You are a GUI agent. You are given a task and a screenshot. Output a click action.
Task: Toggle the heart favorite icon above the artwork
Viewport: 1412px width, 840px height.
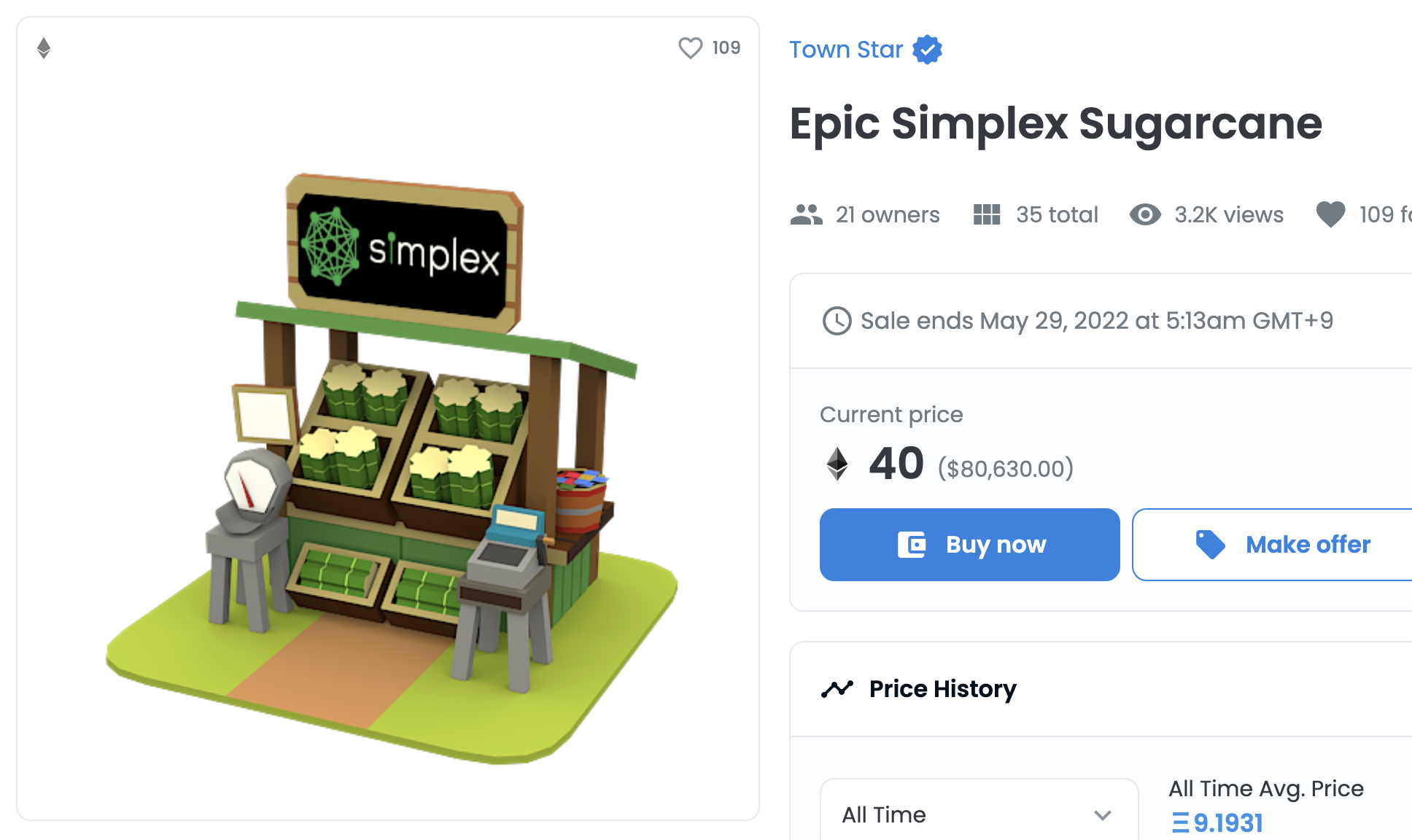click(690, 48)
